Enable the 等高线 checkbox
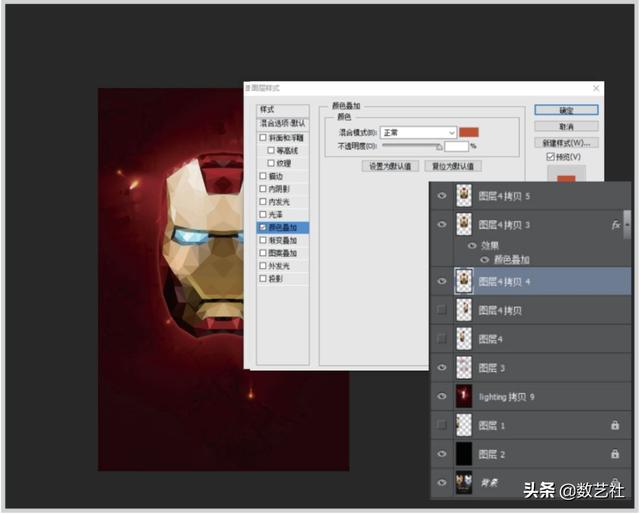Image resolution: width=640 pixels, height=514 pixels. point(271,150)
